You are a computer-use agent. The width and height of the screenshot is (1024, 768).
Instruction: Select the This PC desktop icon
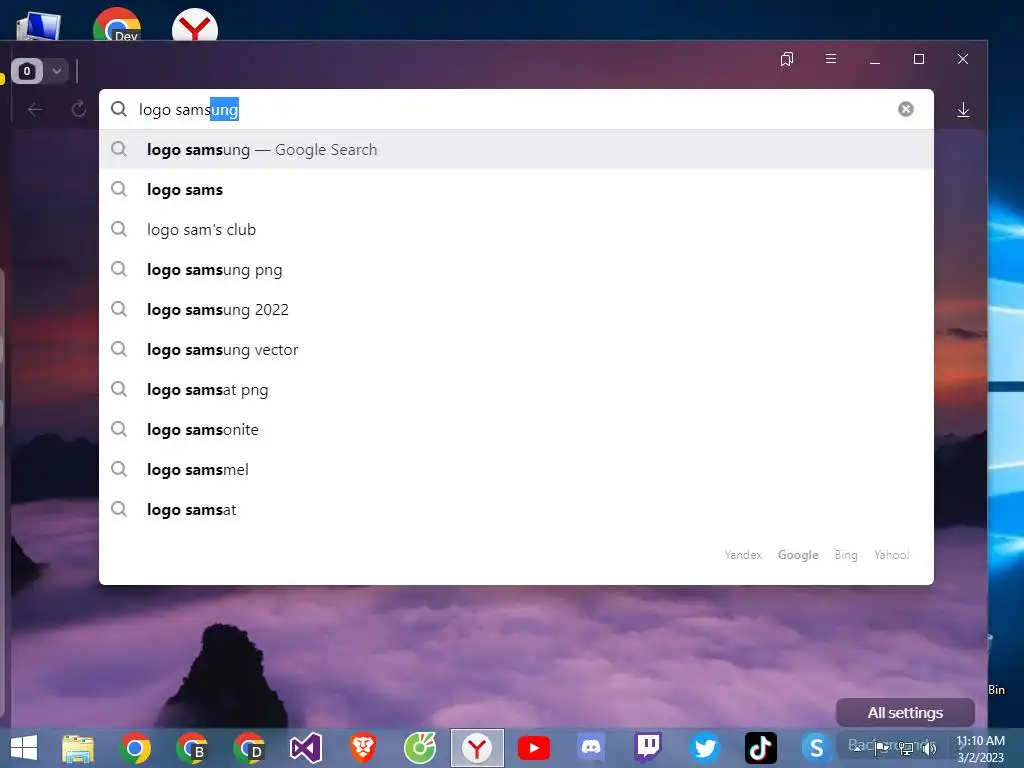39,25
